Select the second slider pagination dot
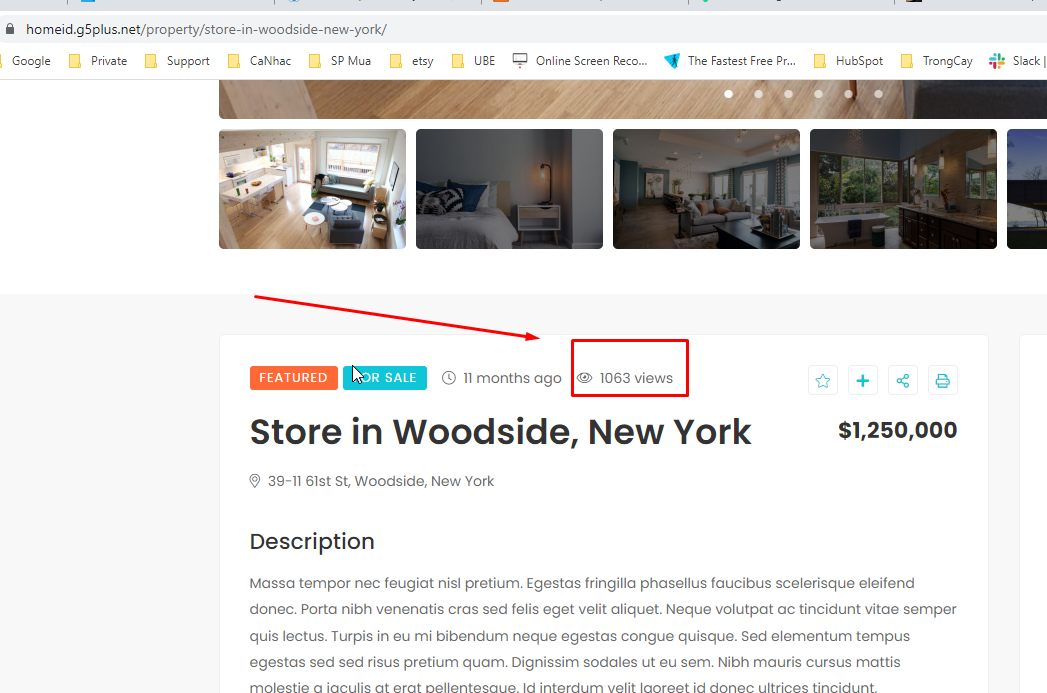Viewport: 1047px width, 693px height. tap(759, 94)
